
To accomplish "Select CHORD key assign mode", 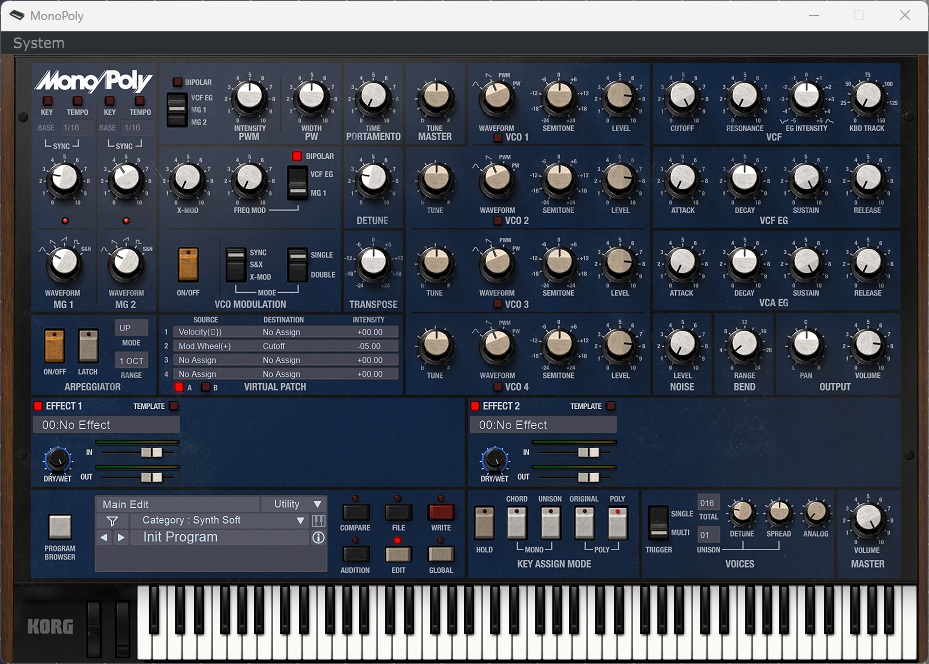I will click(517, 522).
